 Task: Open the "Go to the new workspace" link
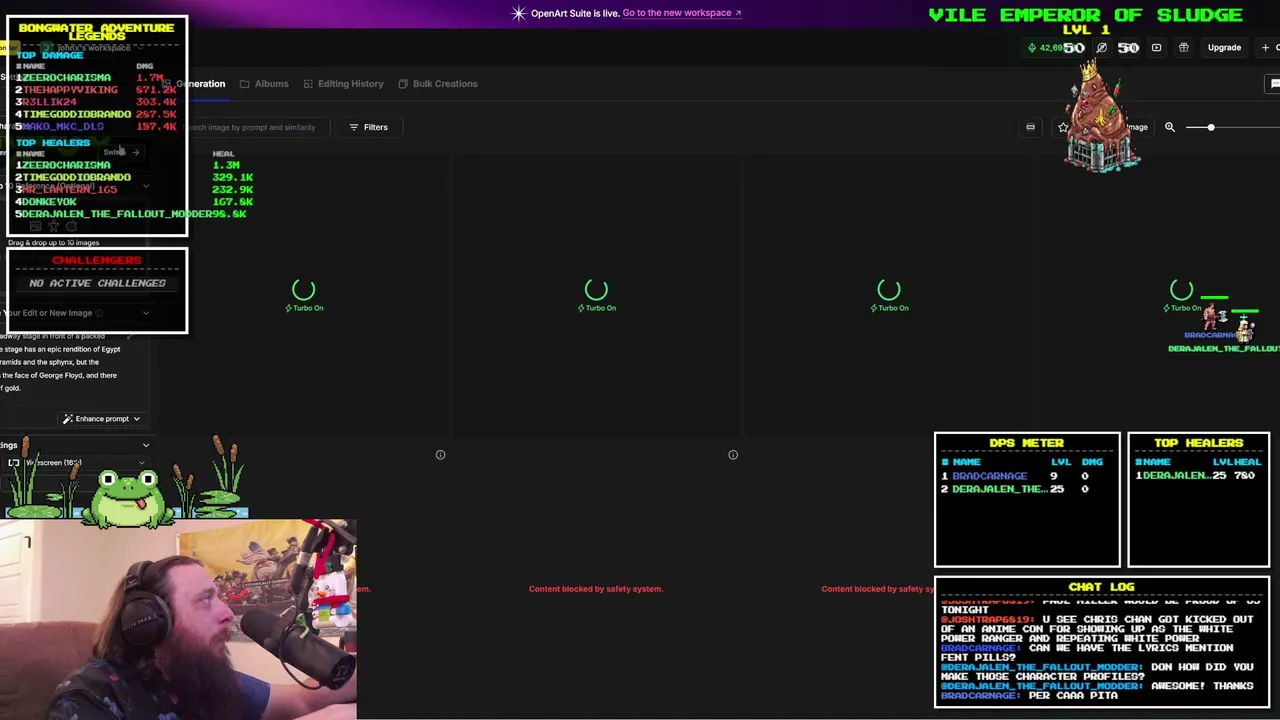[x=682, y=13]
